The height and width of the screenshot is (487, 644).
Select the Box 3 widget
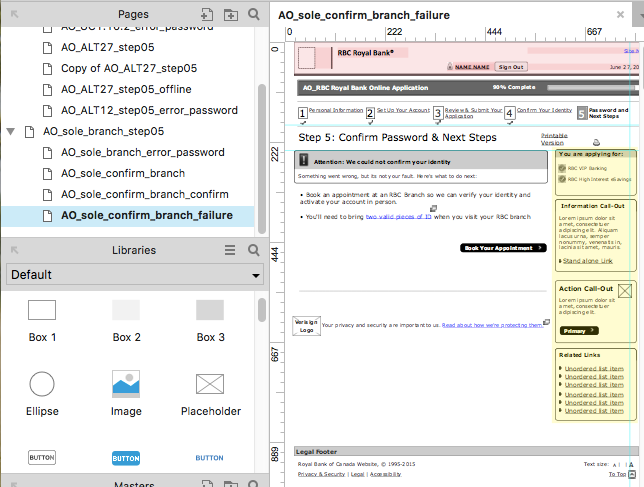[210, 310]
